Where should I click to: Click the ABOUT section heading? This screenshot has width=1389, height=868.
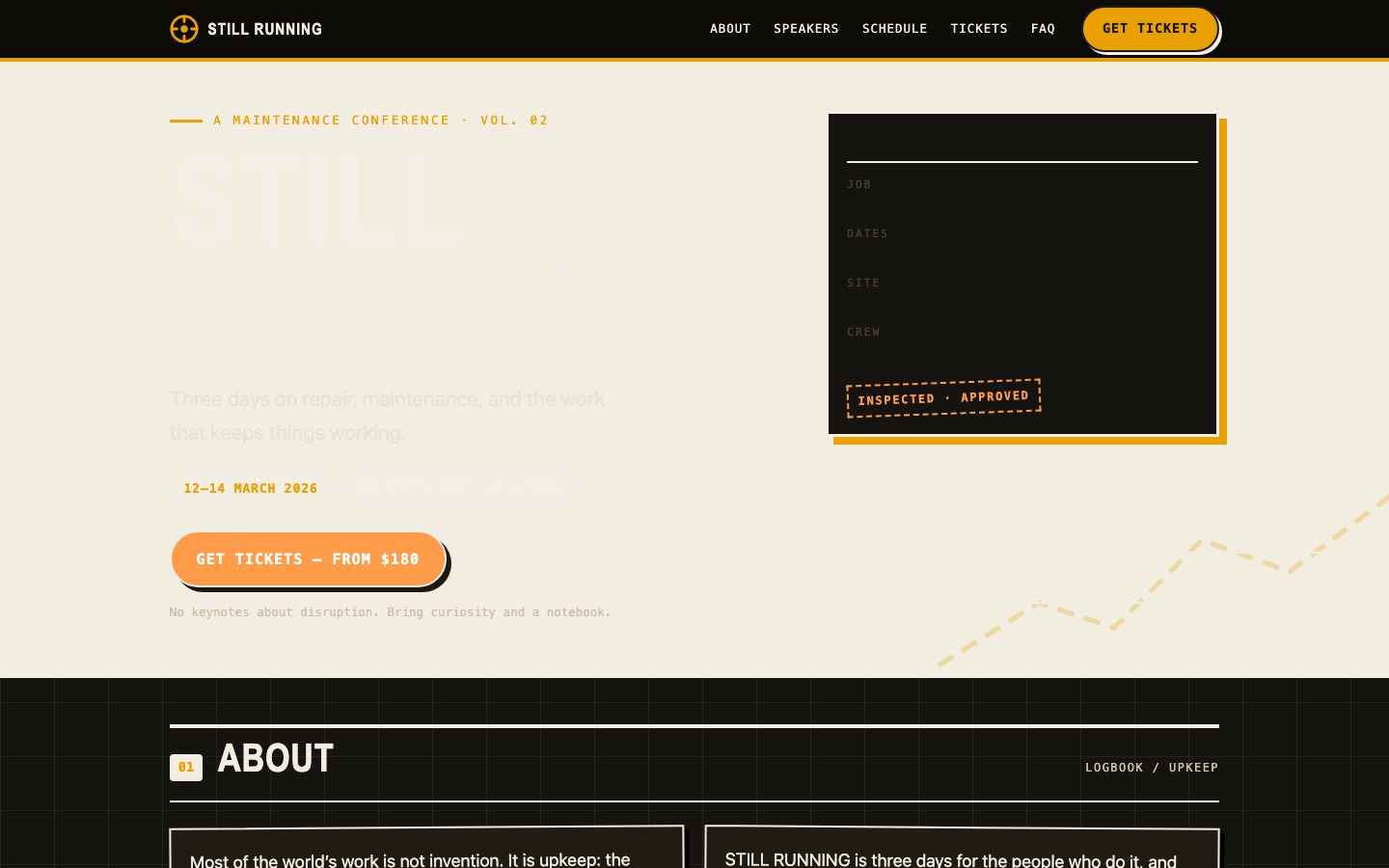(x=276, y=759)
